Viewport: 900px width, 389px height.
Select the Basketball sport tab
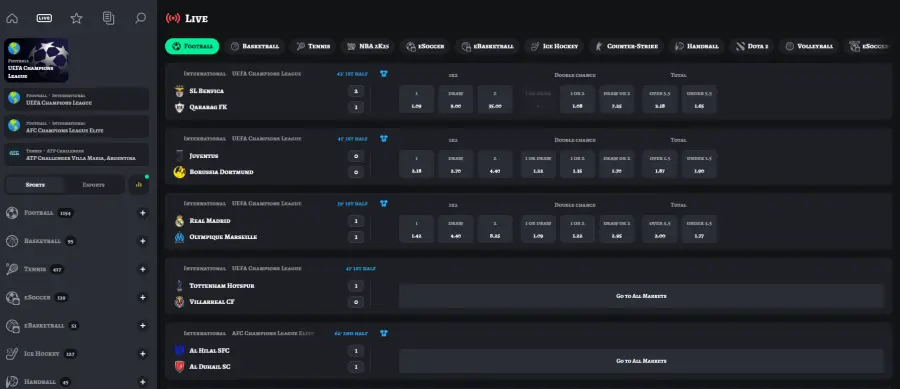pyautogui.click(x=255, y=46)
